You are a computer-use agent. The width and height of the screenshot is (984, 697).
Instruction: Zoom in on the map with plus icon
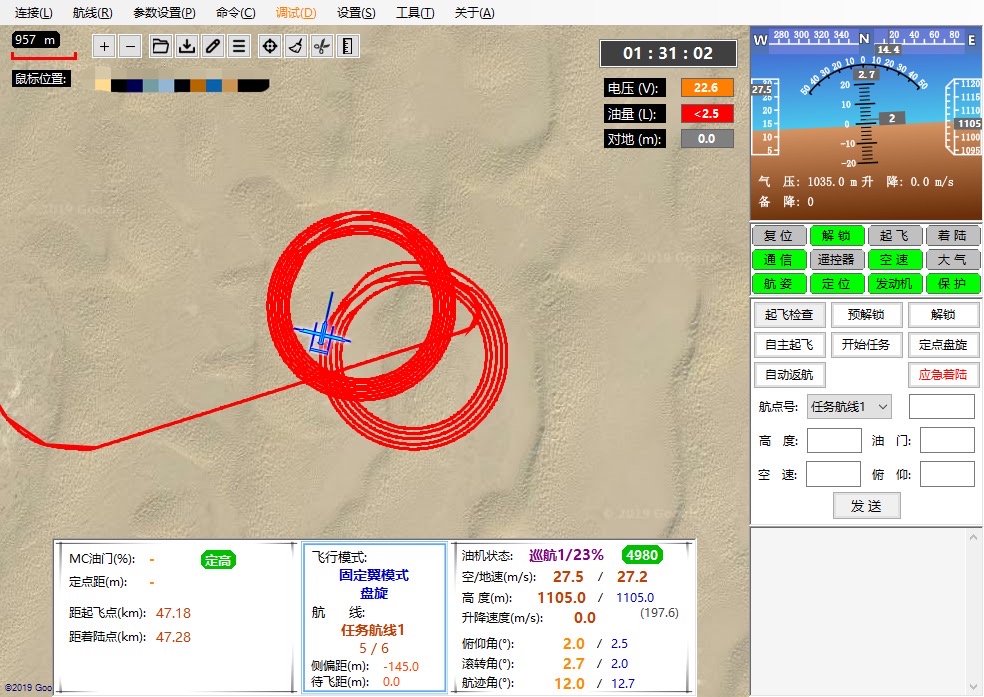click(x=104, y=46)
